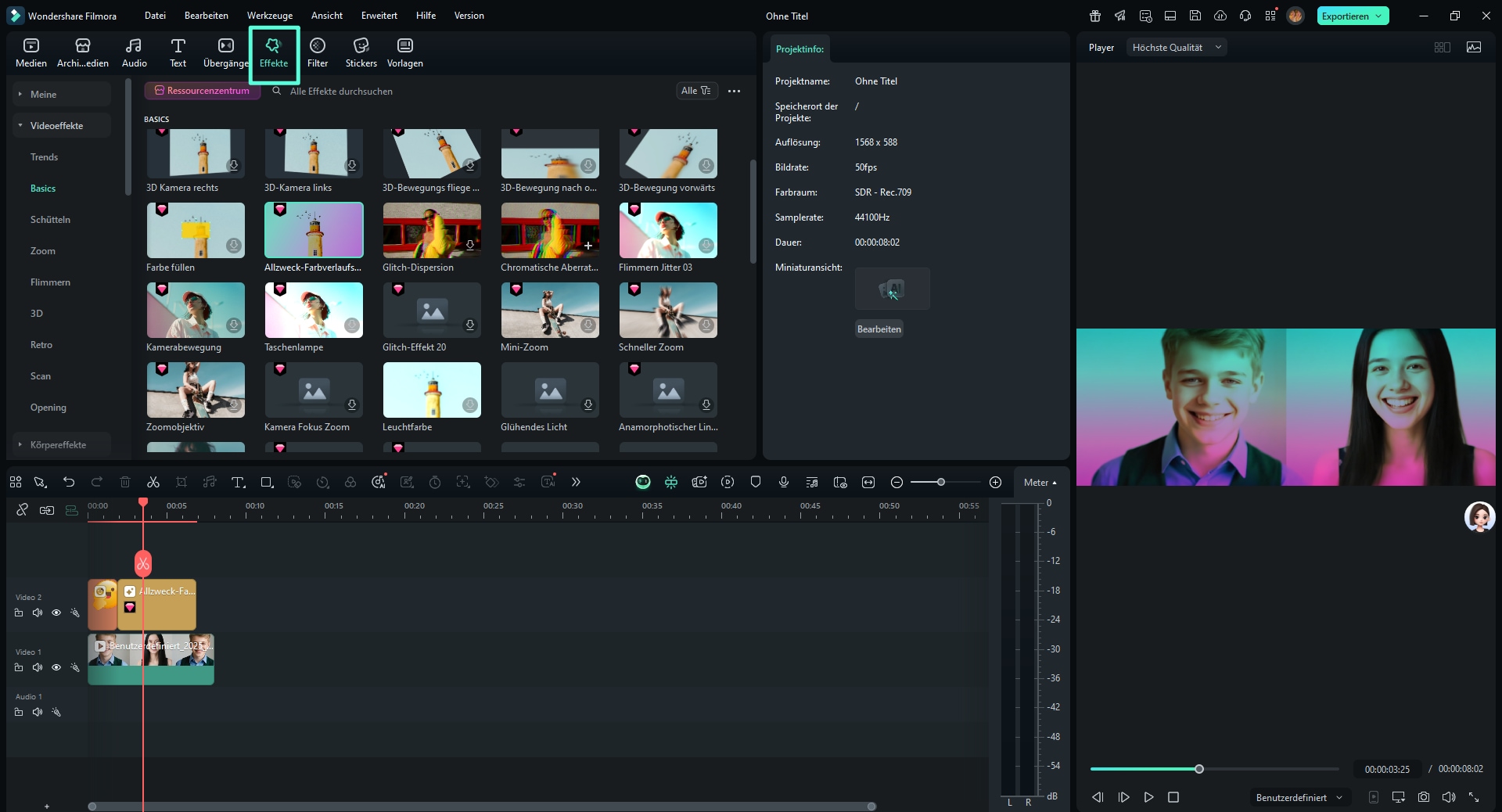
Task: Expand the Körpereffekte category
Action: pos(62,444)
